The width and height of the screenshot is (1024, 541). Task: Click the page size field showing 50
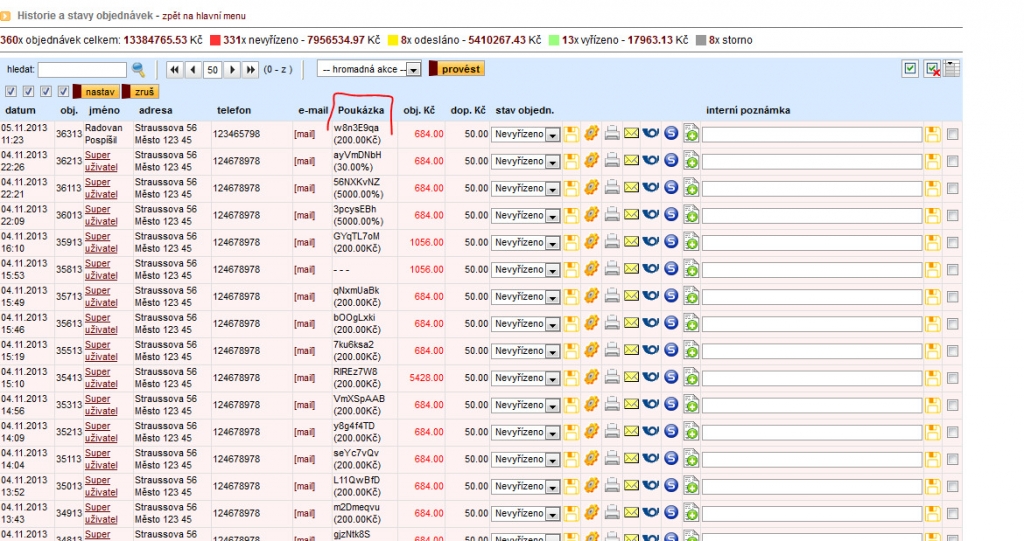coord(212,70)
